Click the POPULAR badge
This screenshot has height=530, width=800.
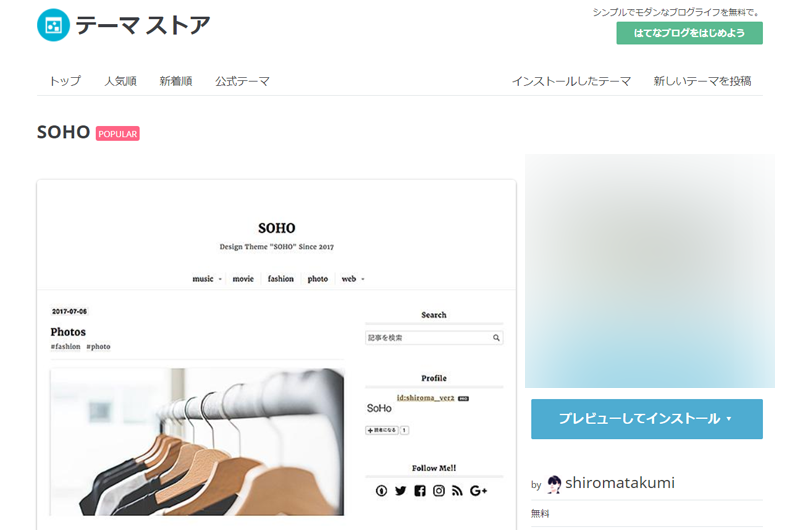[x=117, y=134]
